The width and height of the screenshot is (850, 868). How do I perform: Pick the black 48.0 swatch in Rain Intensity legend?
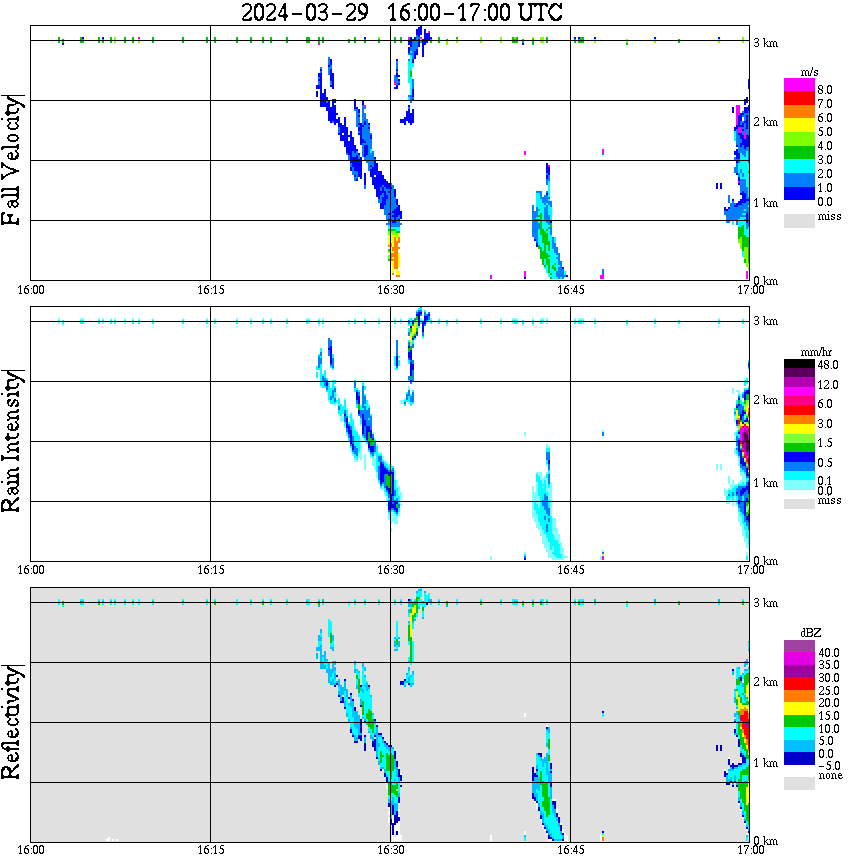799,364
